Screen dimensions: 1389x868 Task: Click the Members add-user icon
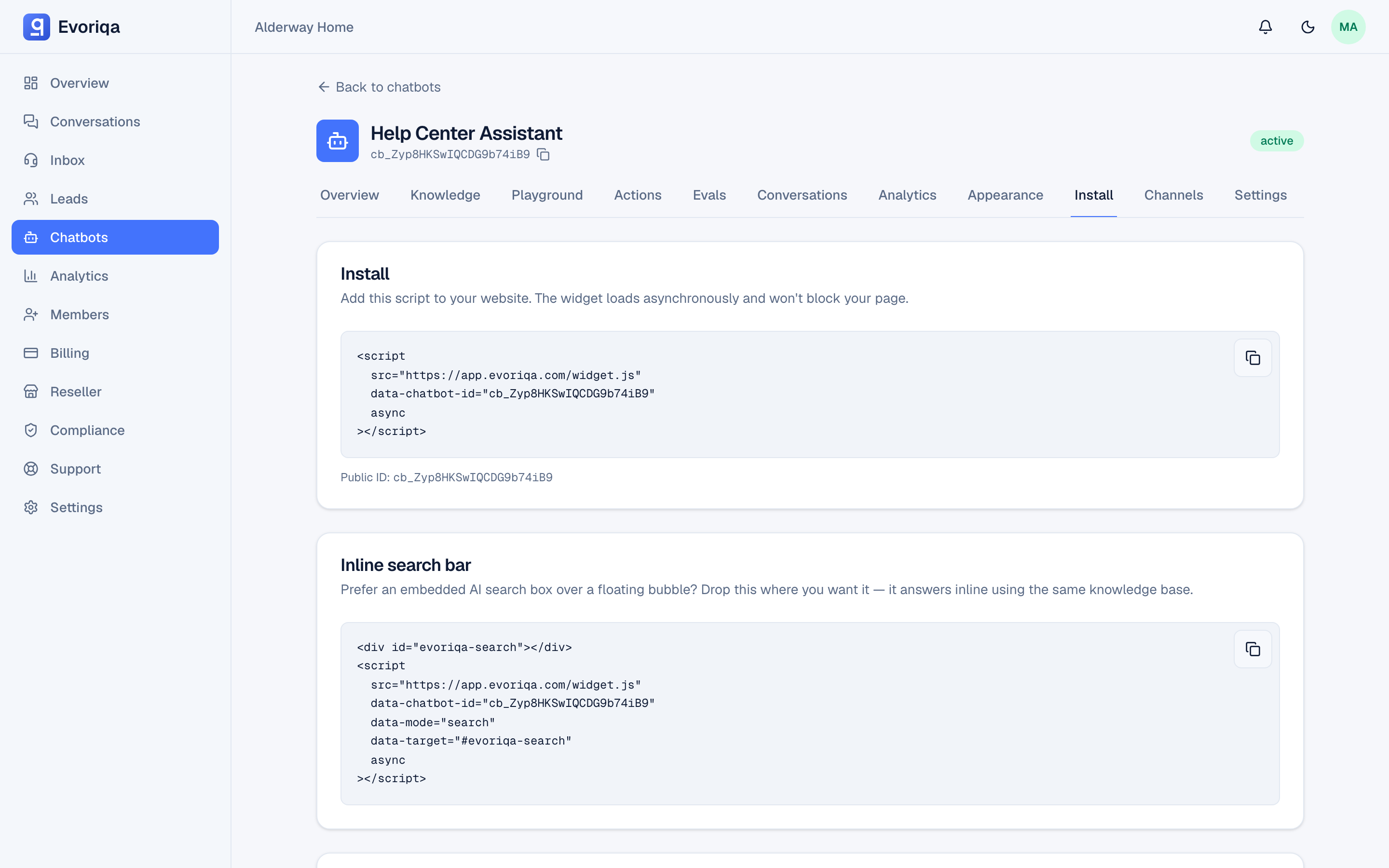(31, 314)
